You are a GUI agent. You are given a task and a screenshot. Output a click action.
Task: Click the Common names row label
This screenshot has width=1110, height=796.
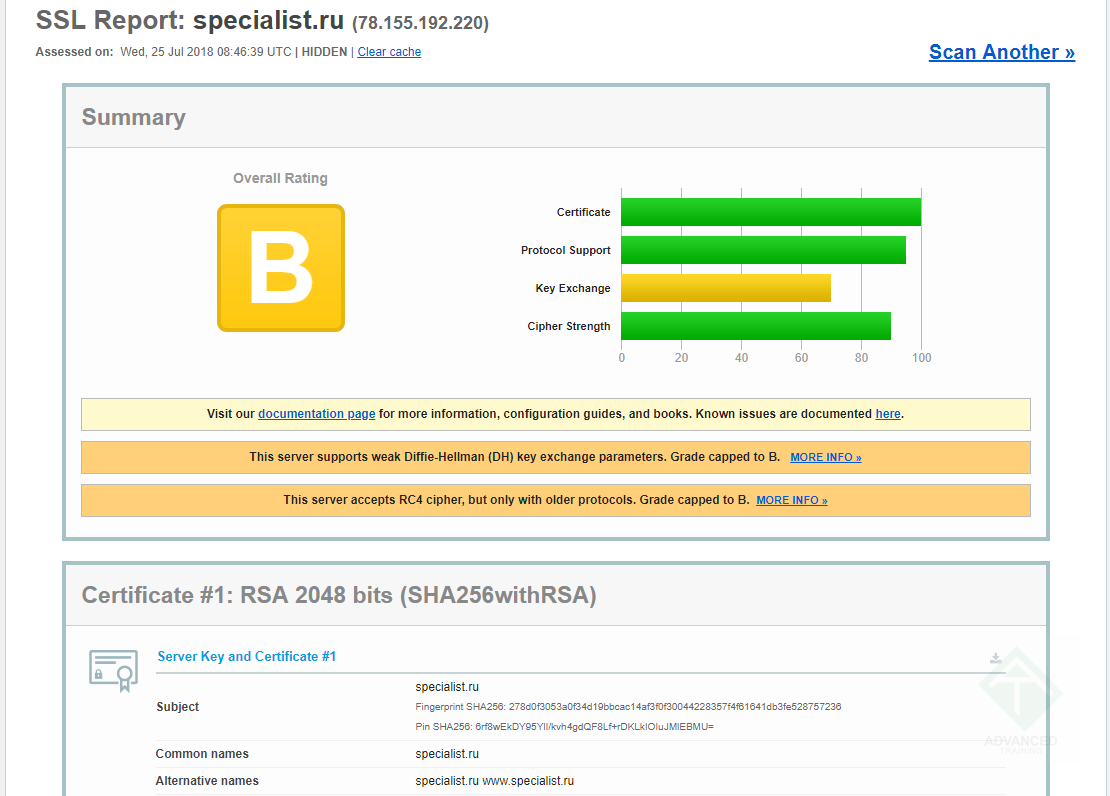pyautogui.click(x=202, y=754)
